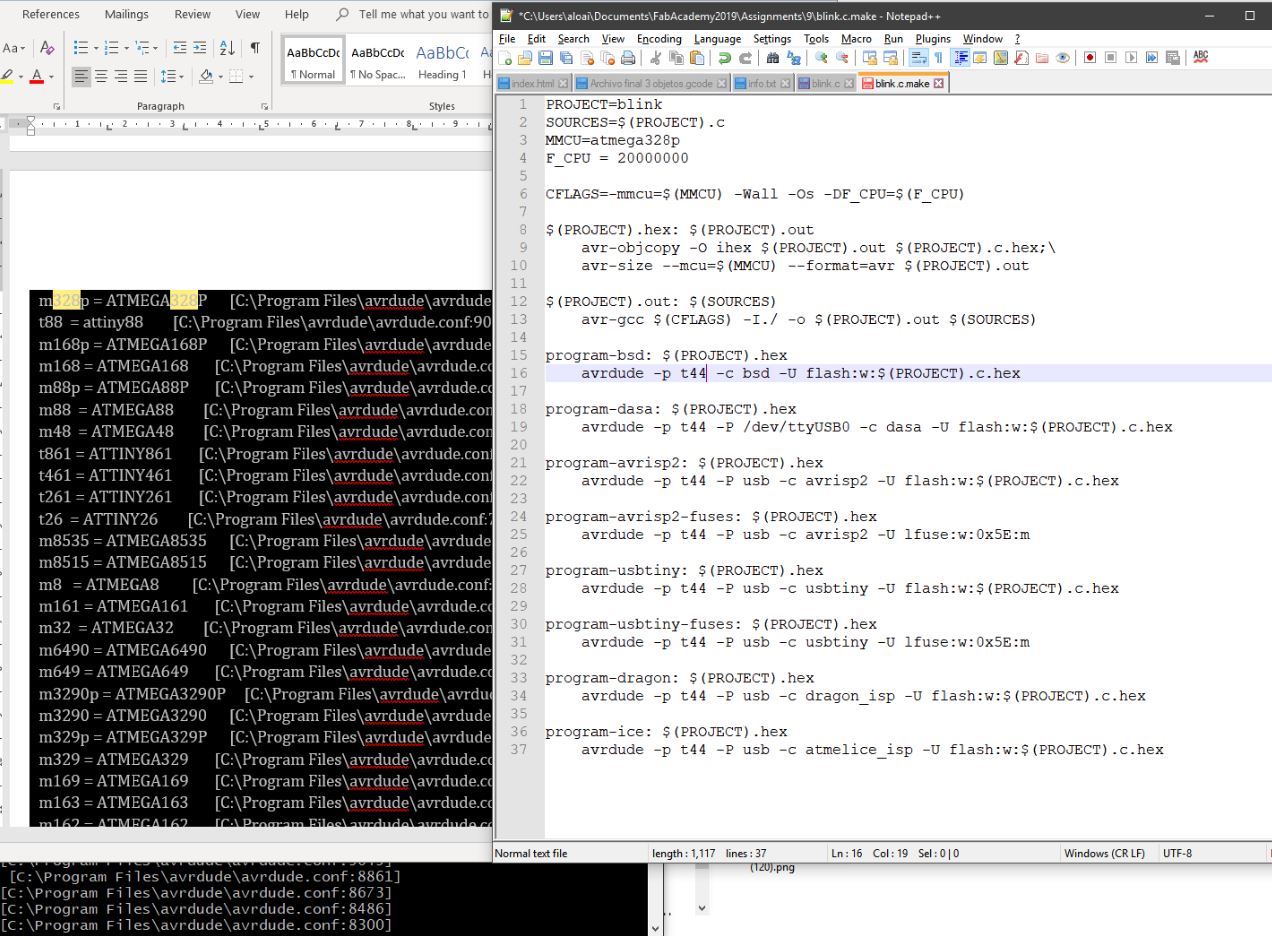Screen dimensions: 1272x936
Task: Click the Replace icon in Notepad++ toolbar
Action: tap(793, 58)
